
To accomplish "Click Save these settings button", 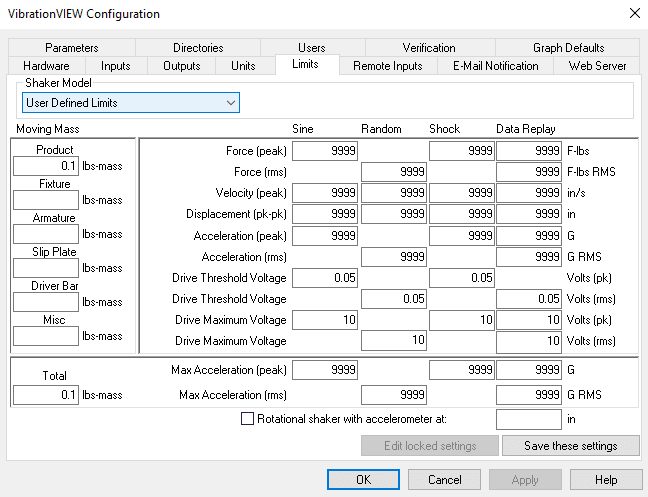I will (571, 445).
